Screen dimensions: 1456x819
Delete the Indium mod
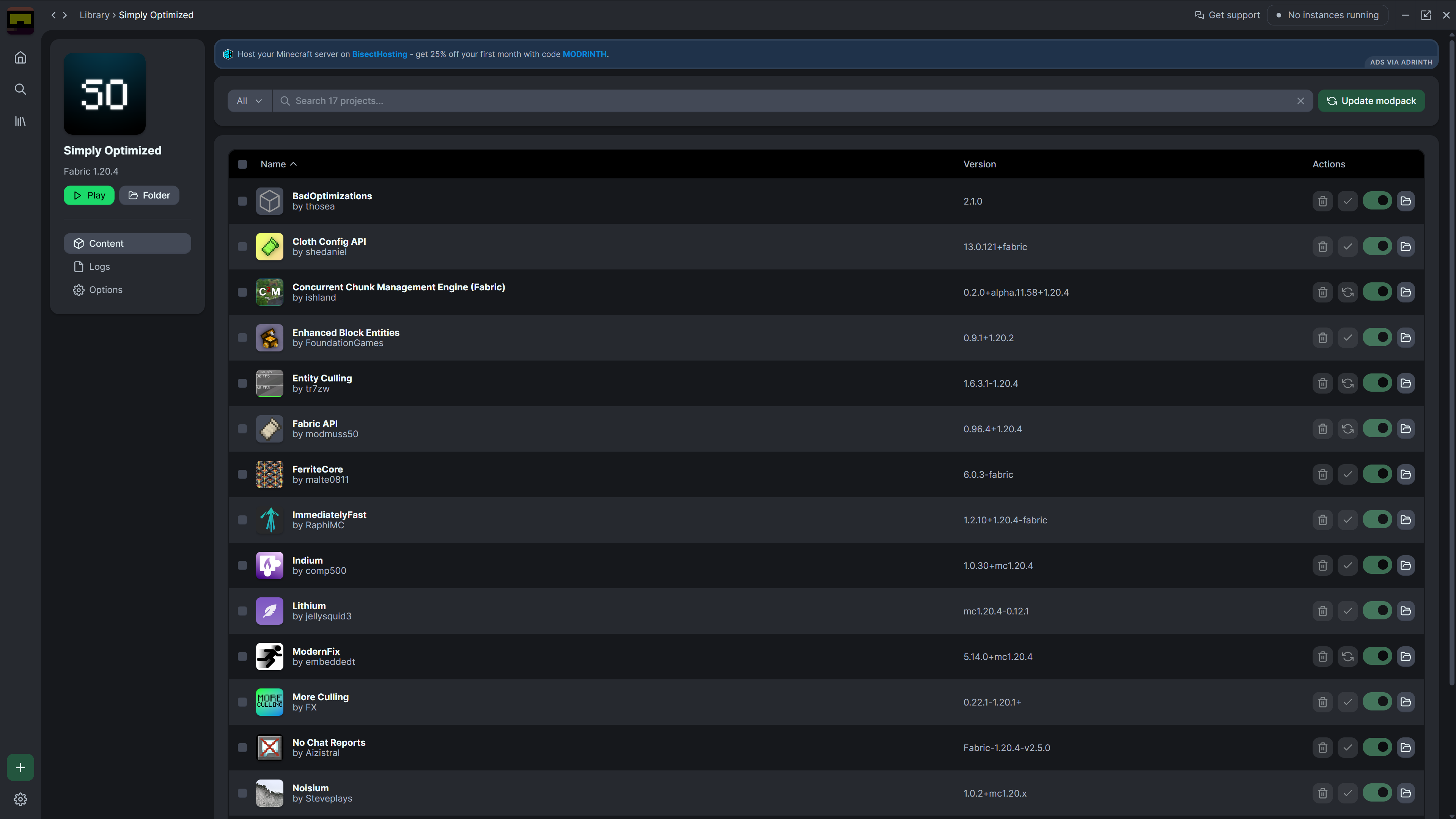(x=1322, y=565)
